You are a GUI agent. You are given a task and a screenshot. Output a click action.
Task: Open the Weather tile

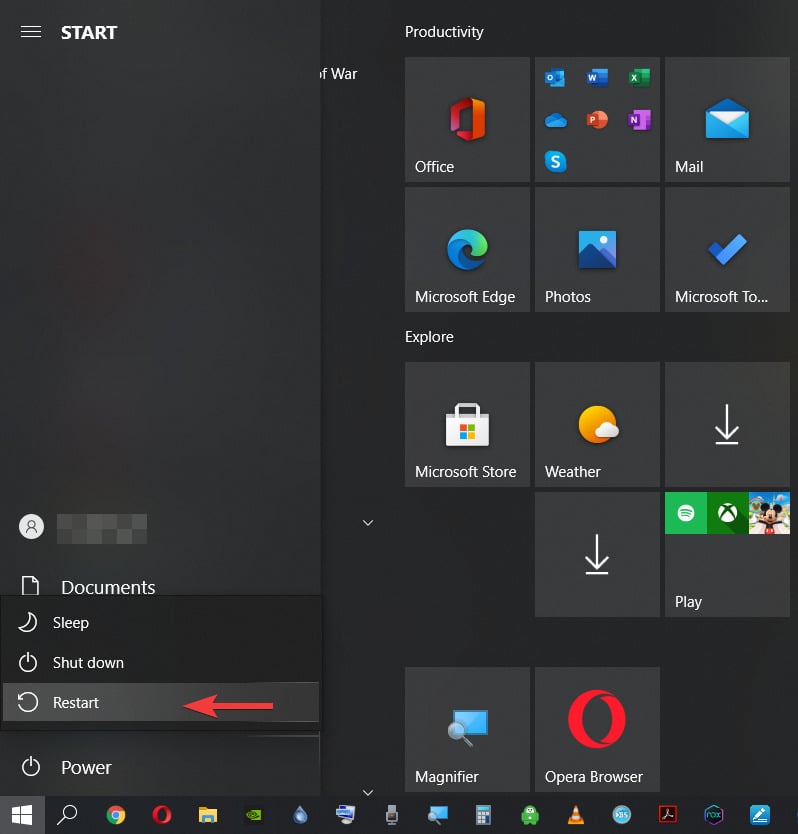click(597, 424)
